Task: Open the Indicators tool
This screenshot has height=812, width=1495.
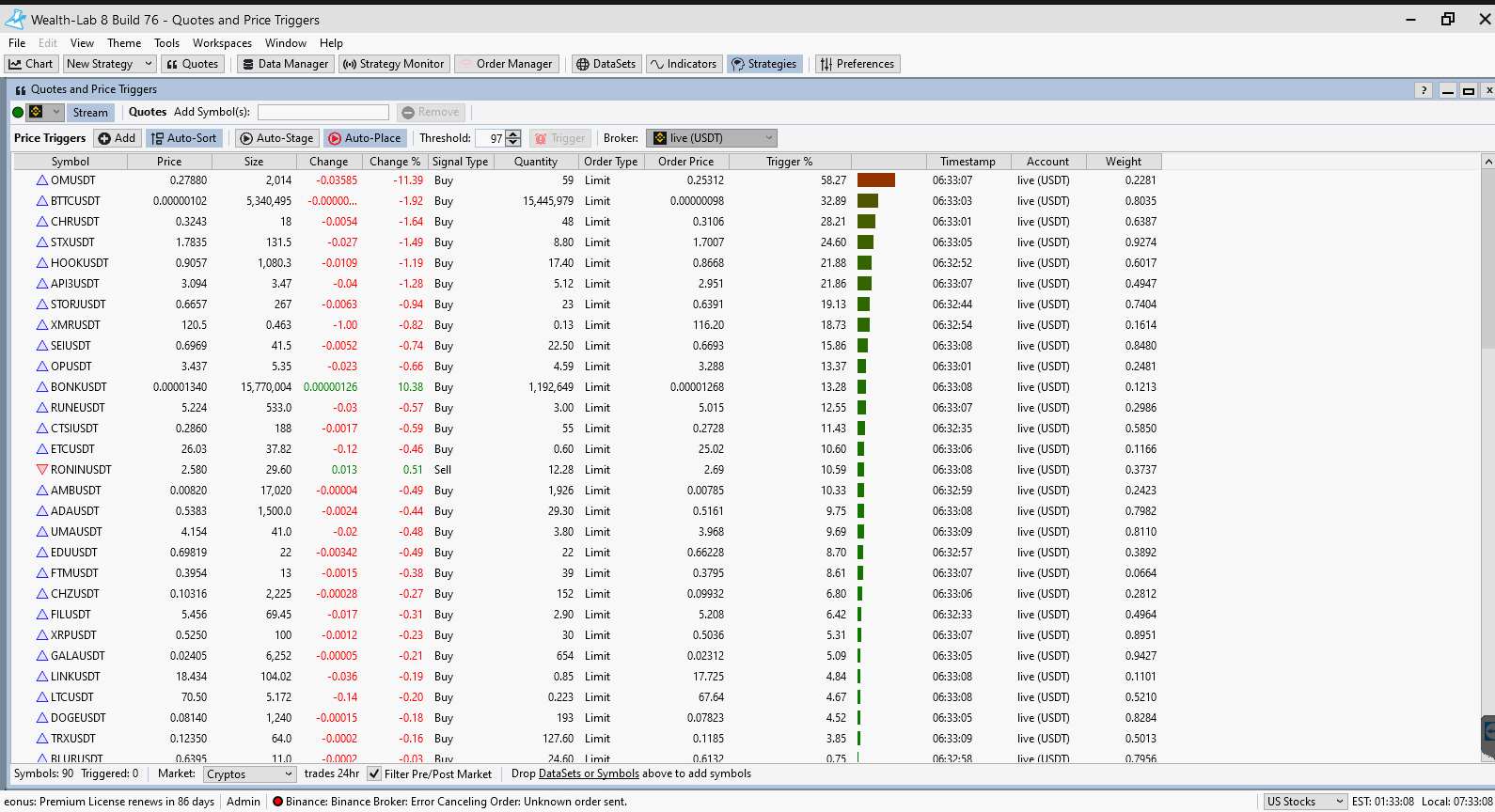Action: [684, 64]
